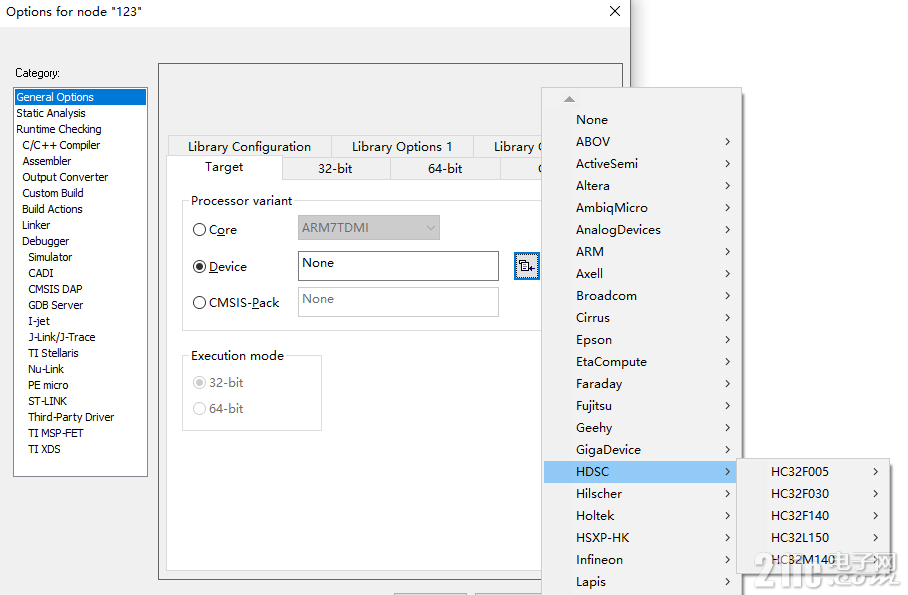Click the upward scroll arrow in vendor menu
Viewport: 908px width, 595px height.
click(569, 99)
